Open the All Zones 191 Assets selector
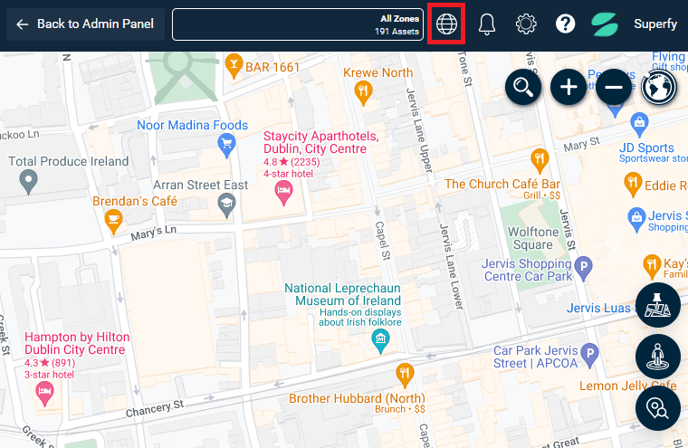This screenshot has width=688, height=448. click(298, 25)
